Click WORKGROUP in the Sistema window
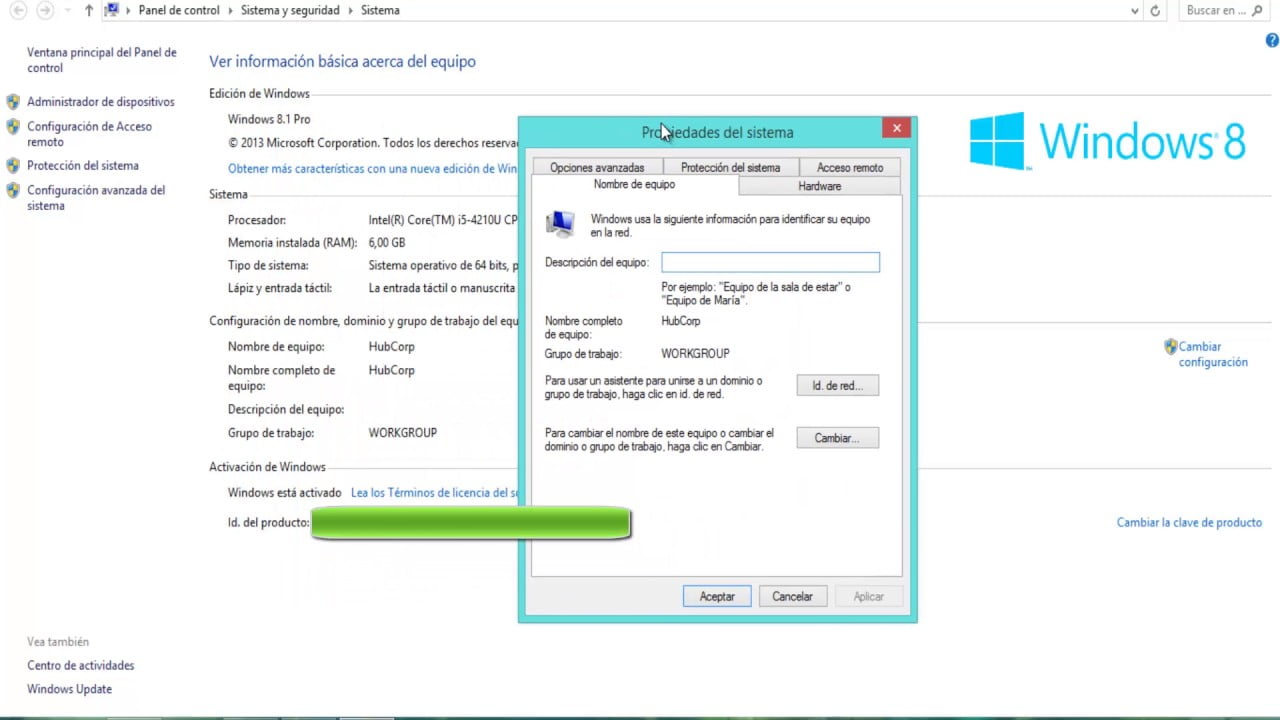The image size is (1280, 720). click(x=403, y=433)
